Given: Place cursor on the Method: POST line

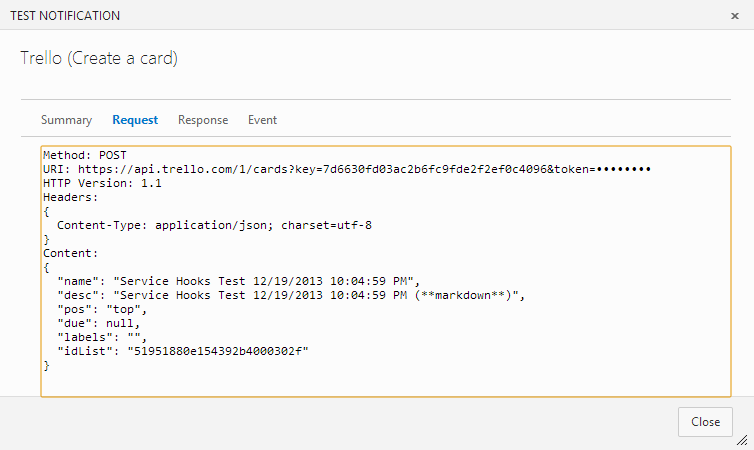Looking at the screenshot, I should (x=84, y=157).
